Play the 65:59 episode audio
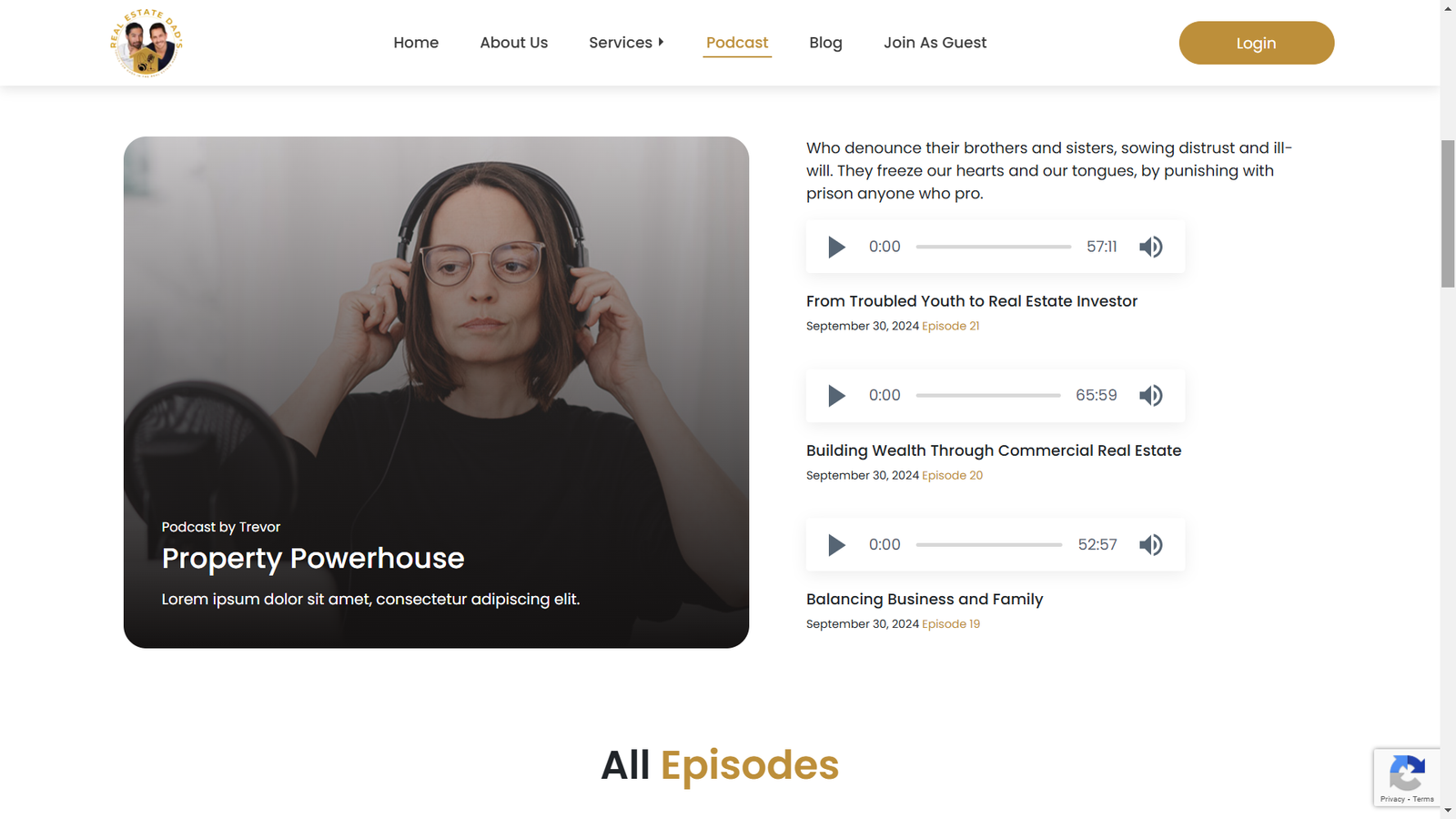1456x819 pixels. tap(836, 396)
